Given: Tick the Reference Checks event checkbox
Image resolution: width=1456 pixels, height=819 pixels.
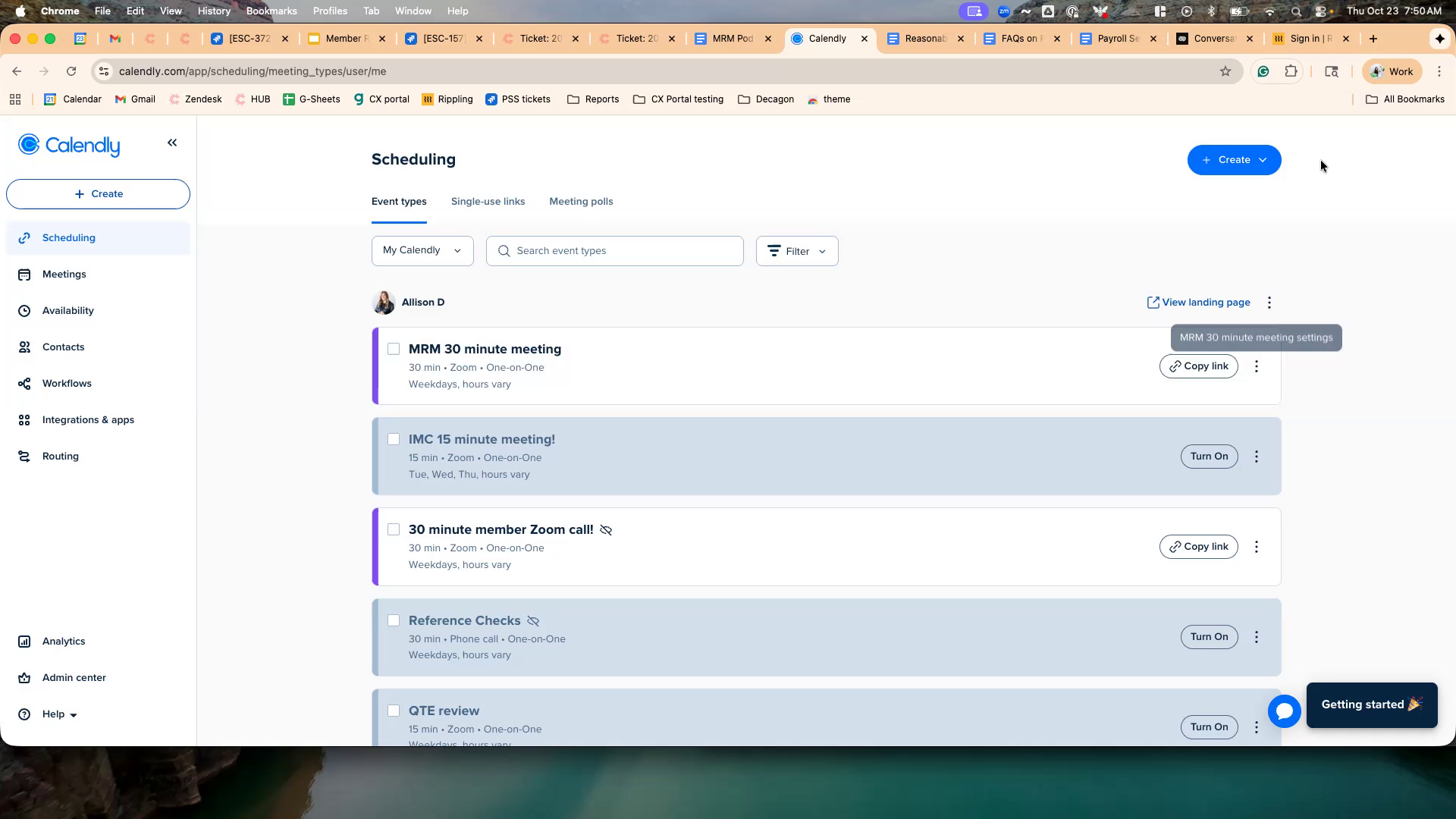Looking at the screenshot, I should click(394, 620).
